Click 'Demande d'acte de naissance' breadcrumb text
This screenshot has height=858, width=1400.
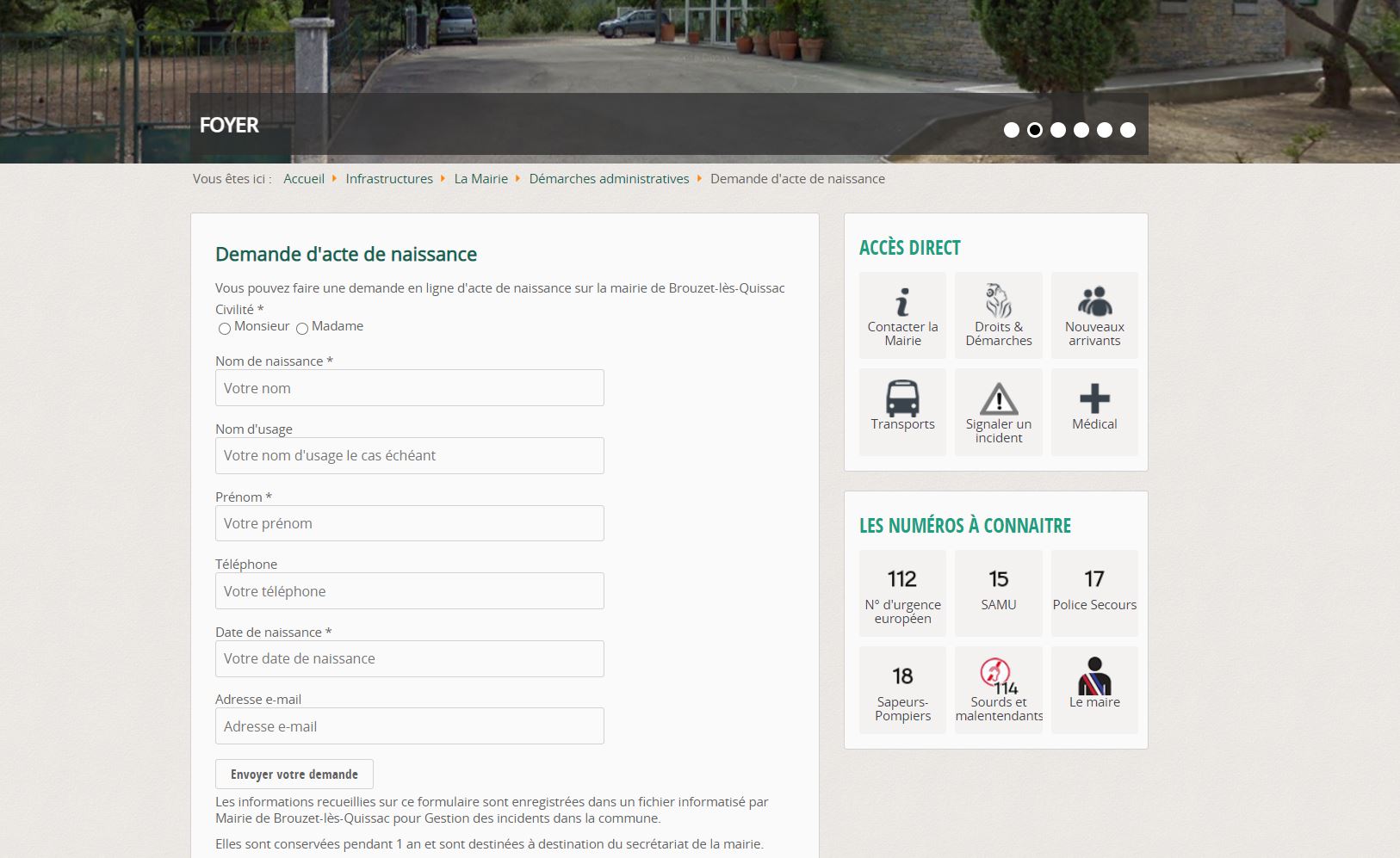tap(797, 179)
